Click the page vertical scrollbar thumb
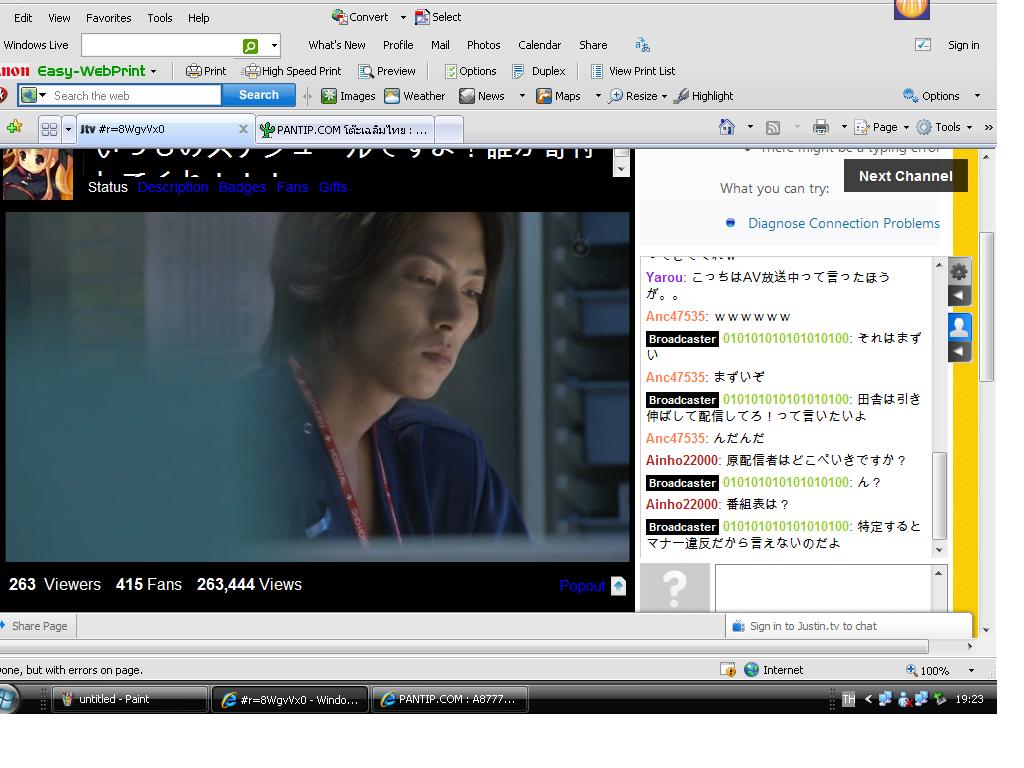The width and height of the screenshot is (1024, 768). 987,307
